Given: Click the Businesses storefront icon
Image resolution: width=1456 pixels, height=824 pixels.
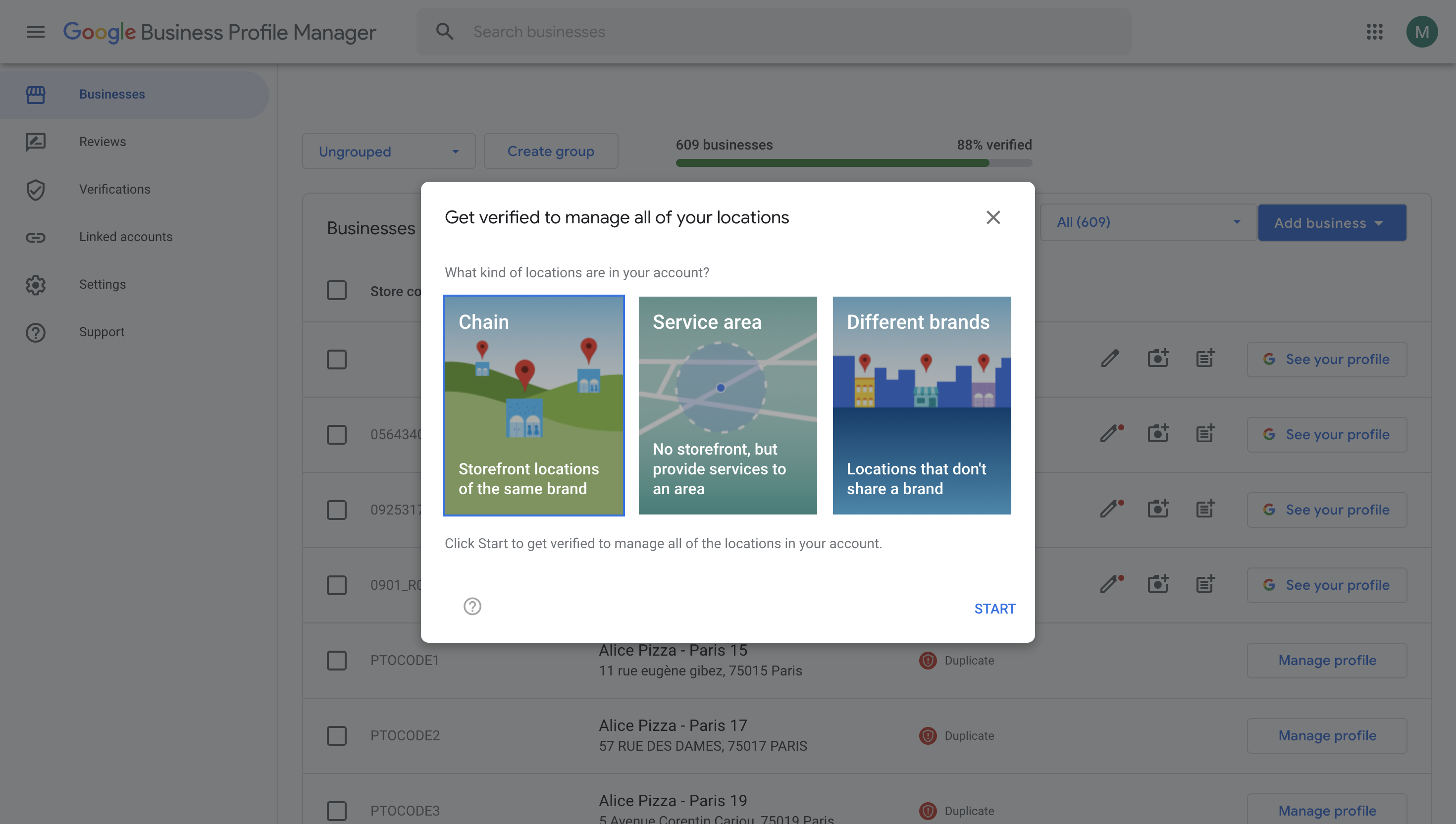Looking at the screenshot, I should 35,95.
